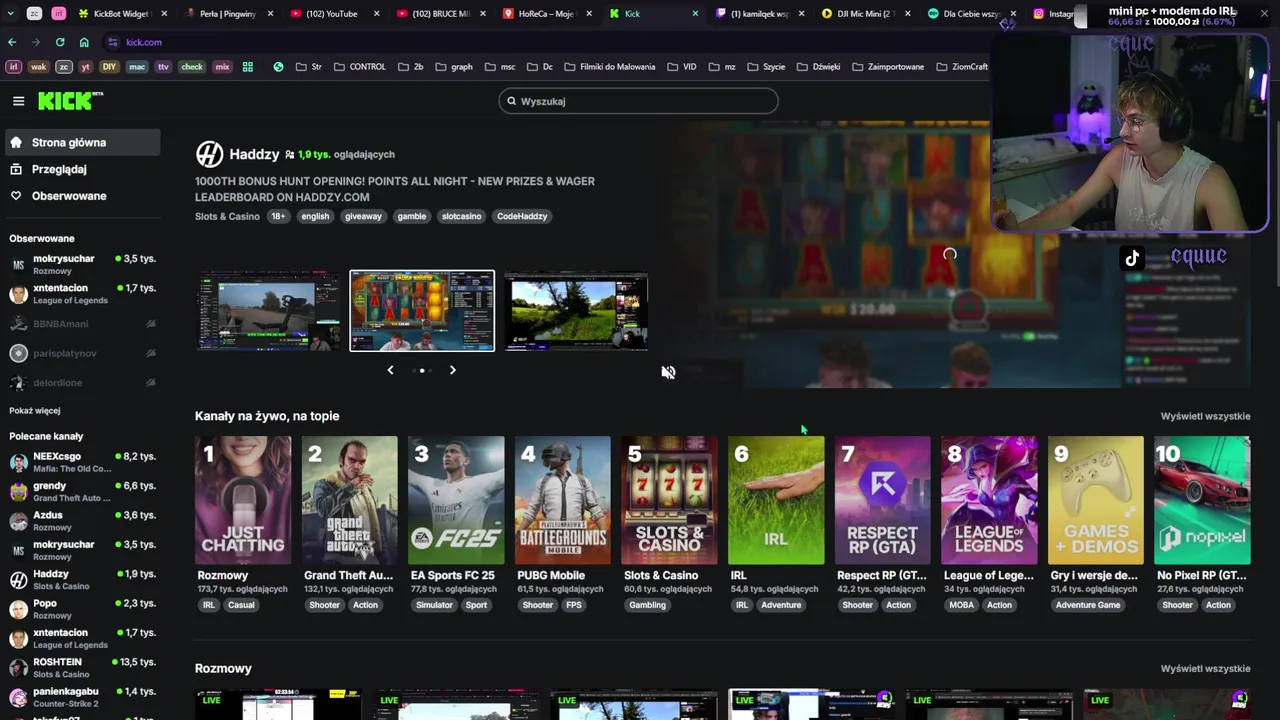Select MOBA tag under League of Legends
Image resolution: width=1280 pixels, height=720 pixels.
[x=961, y=605]
